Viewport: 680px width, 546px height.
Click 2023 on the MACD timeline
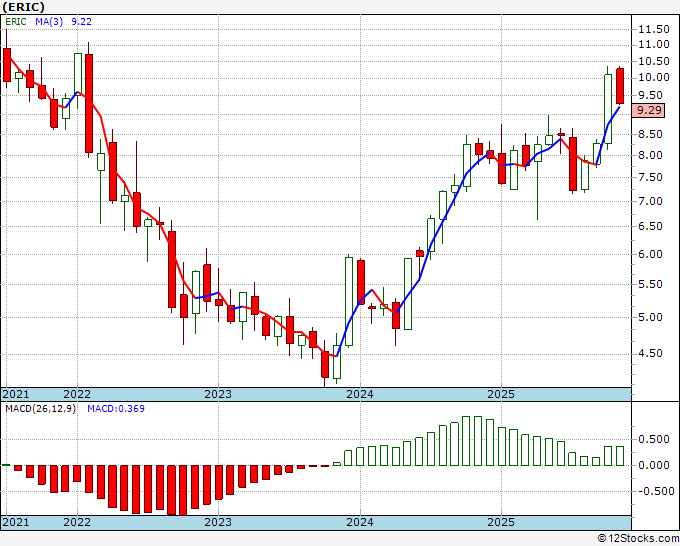coord(218,522)
